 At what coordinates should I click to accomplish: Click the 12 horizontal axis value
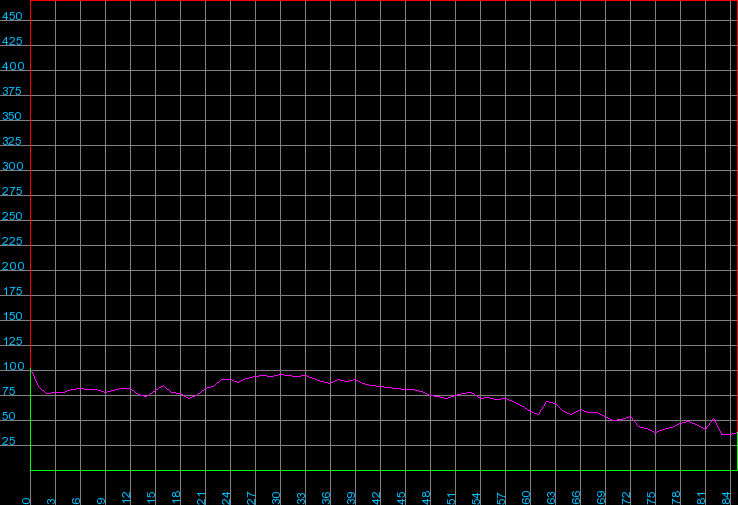click(x=126, y=498)
